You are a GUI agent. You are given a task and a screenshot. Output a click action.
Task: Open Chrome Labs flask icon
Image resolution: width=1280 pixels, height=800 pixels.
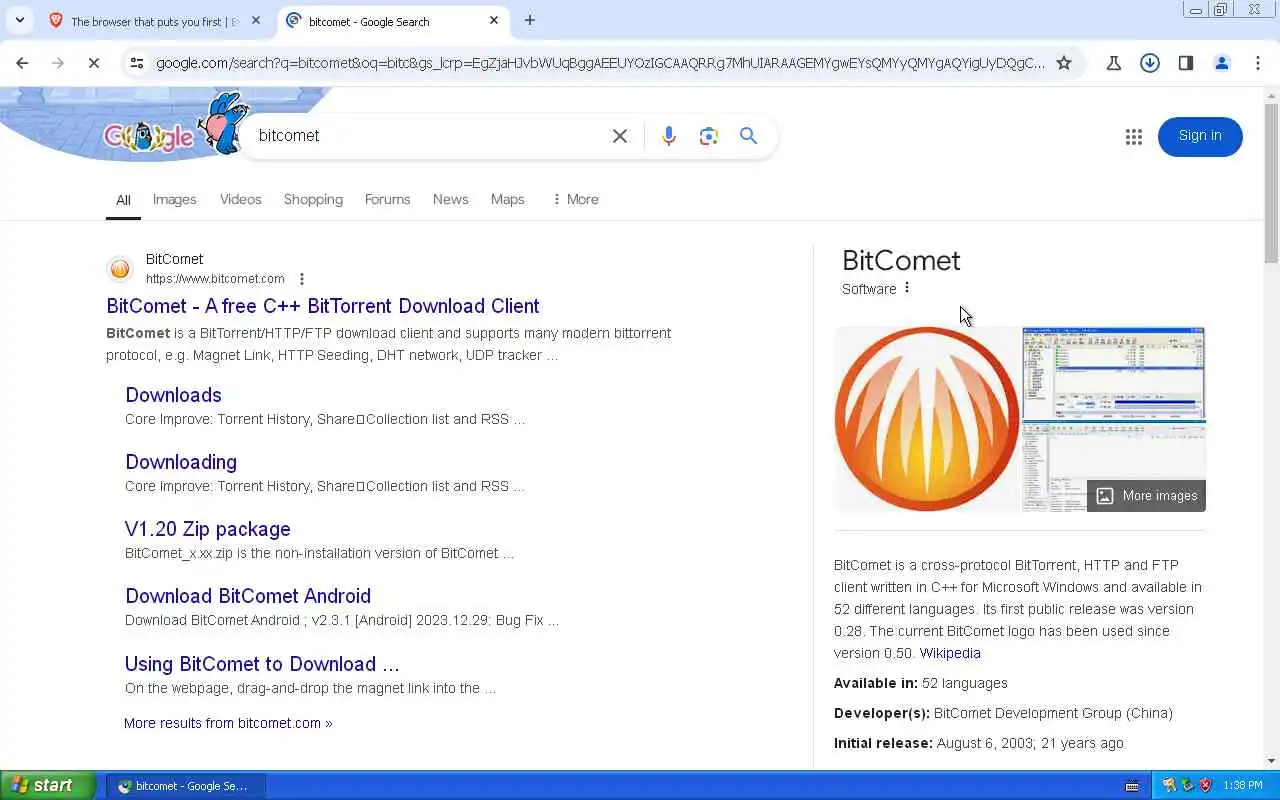[1113, 63]
